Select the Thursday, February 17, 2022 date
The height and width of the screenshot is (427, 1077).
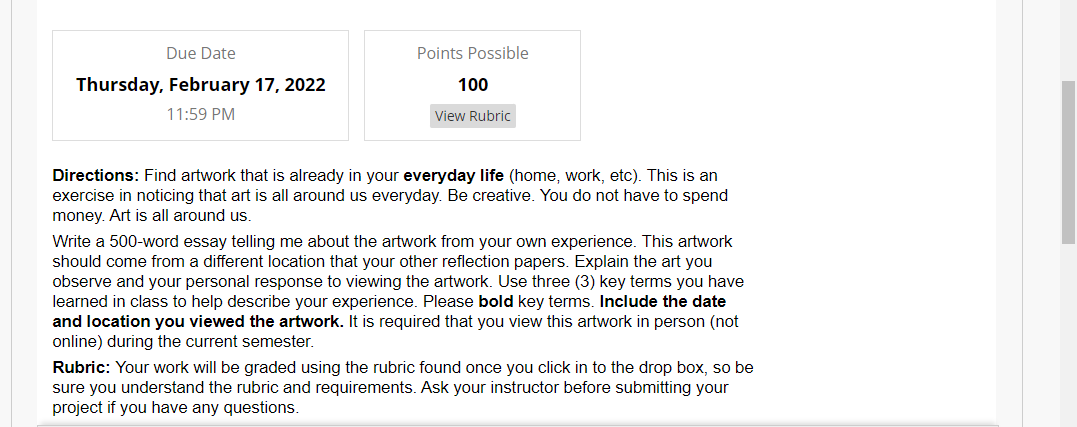pyautogui.click(x=201, y=84)
